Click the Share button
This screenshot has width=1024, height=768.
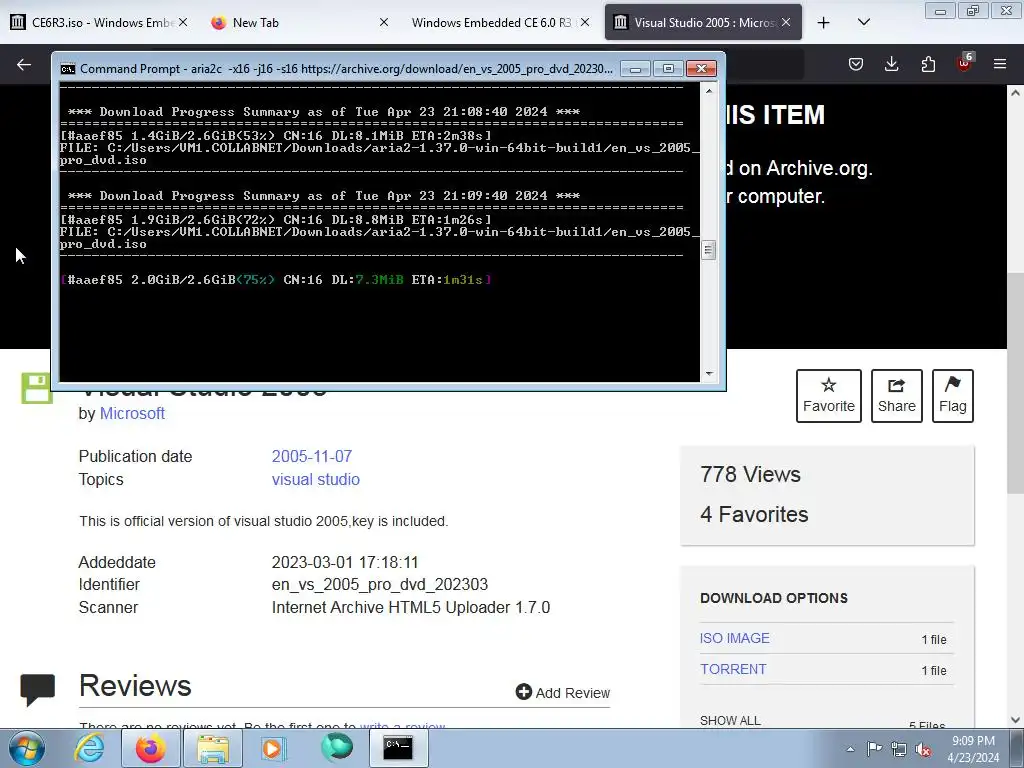[897, 396]
